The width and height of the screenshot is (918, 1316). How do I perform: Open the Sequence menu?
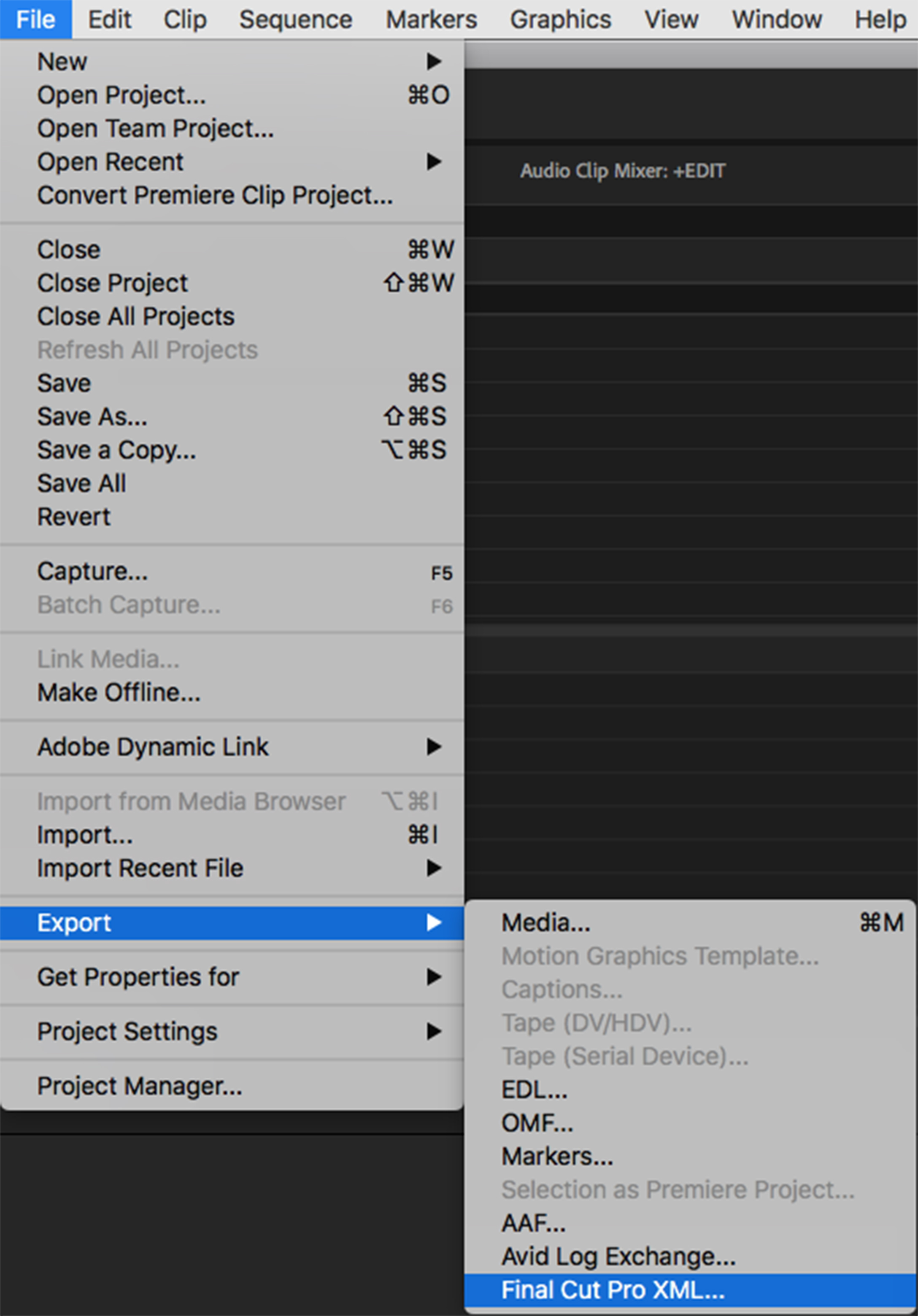coord(295,19)
